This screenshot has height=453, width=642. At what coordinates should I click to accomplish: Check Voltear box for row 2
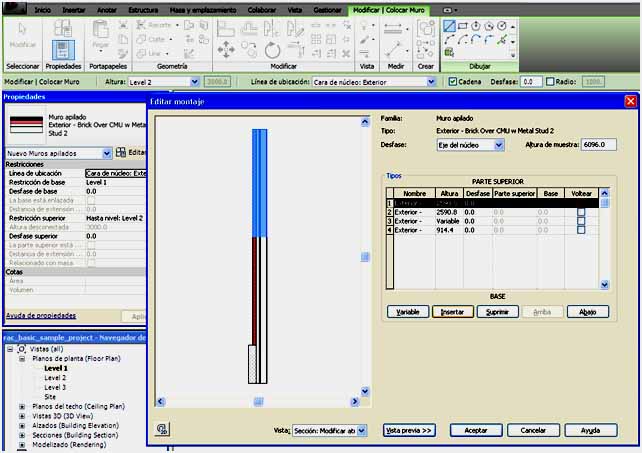(580, 212)
